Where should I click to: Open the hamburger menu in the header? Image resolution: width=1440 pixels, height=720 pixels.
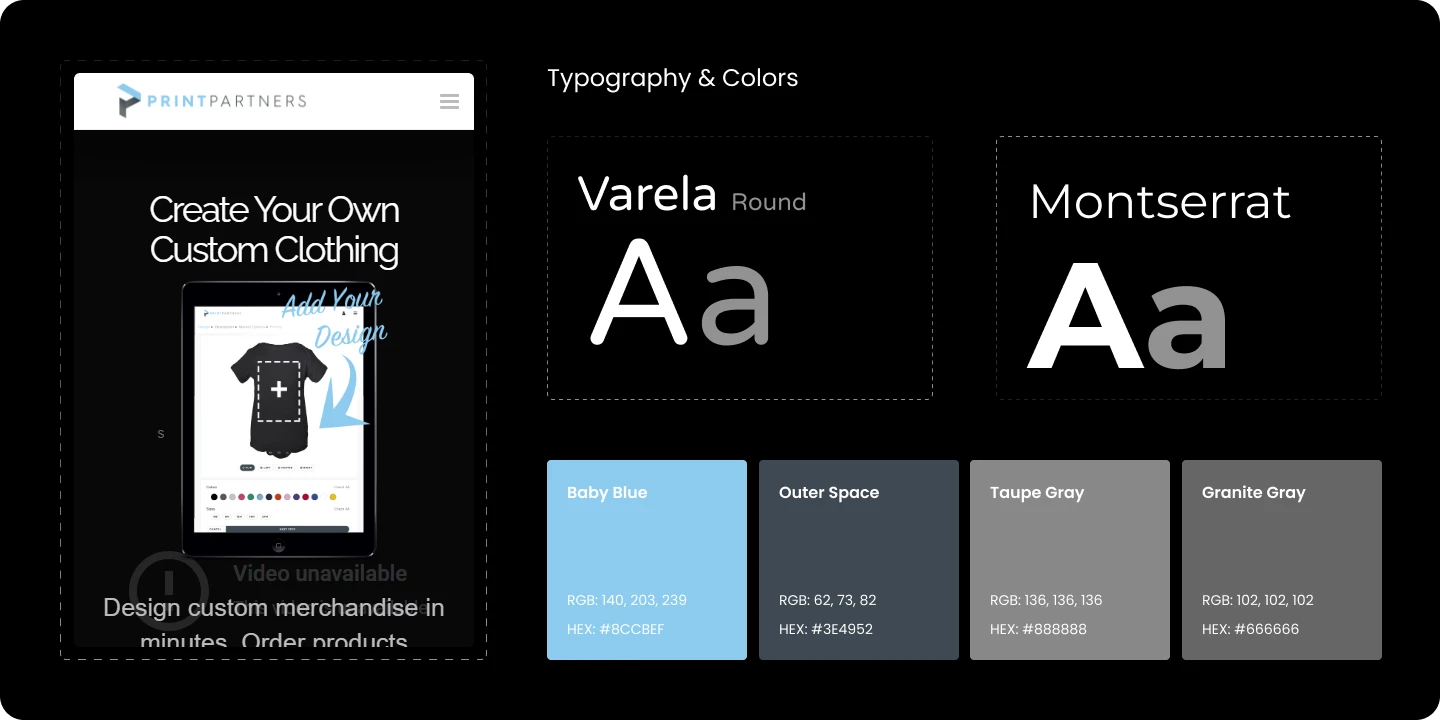click(449, 101)
